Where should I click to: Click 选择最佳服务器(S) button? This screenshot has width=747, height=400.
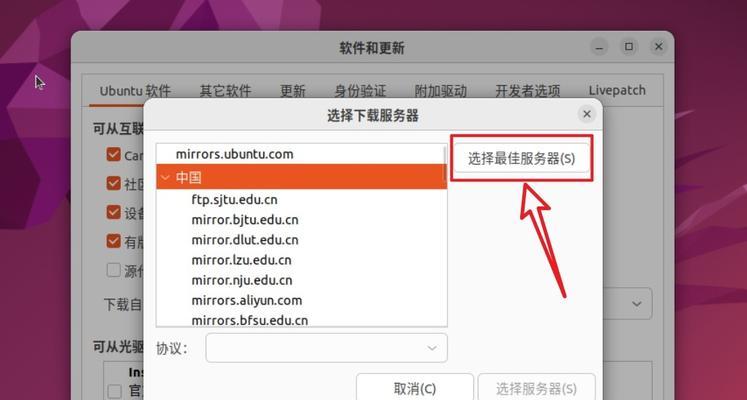521,159
